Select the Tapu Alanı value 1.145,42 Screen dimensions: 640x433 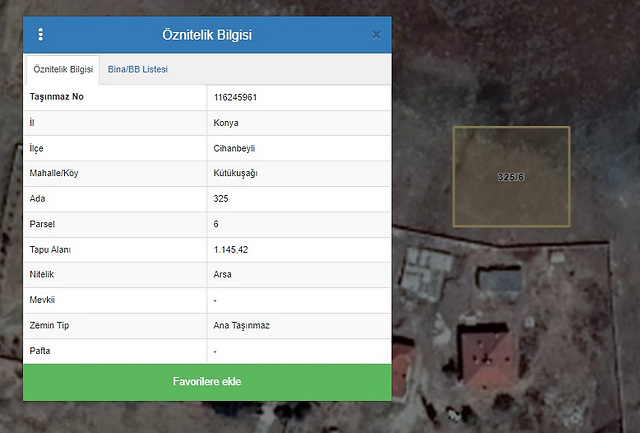[231, 249]
